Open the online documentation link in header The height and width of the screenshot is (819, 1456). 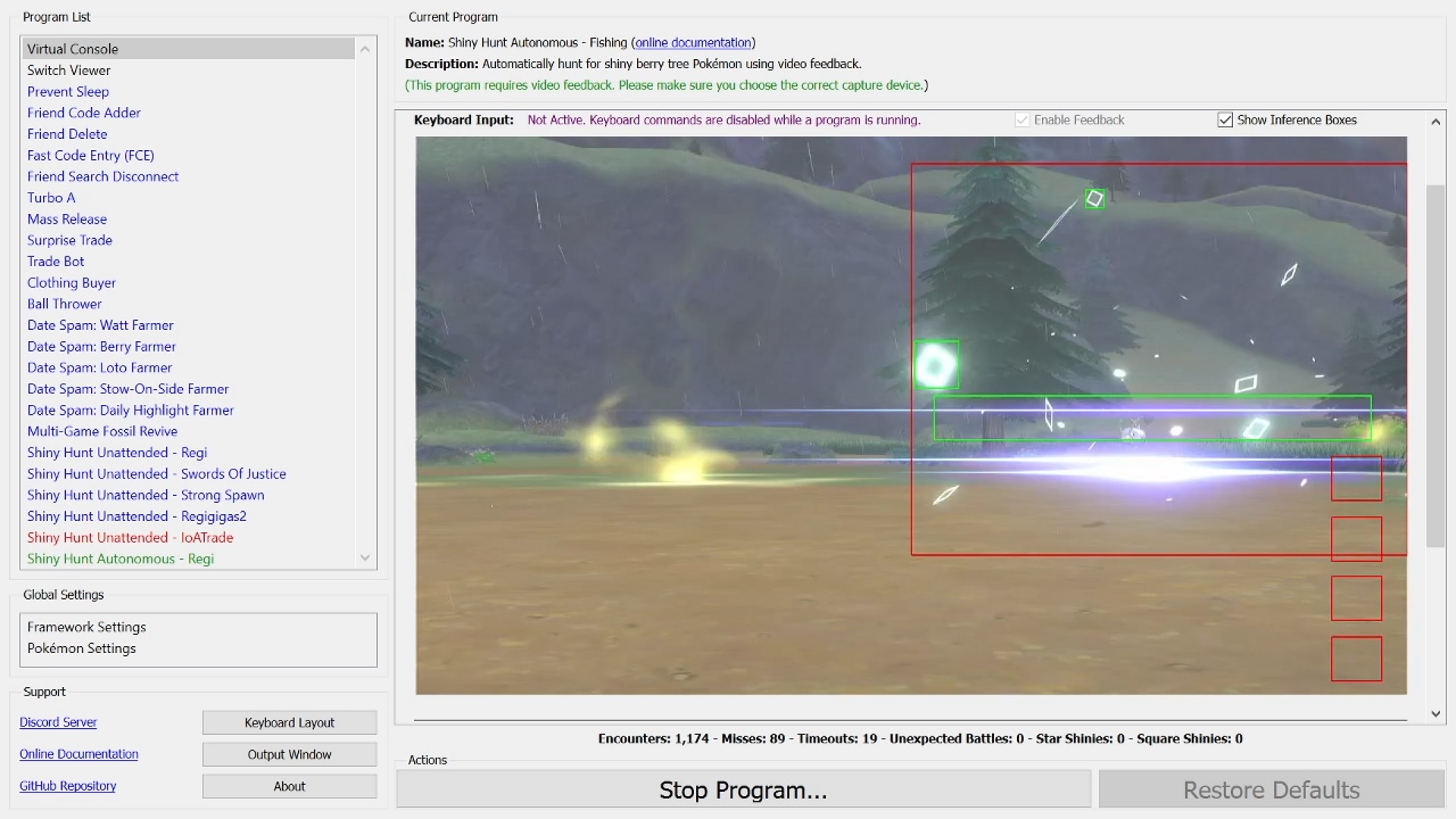(x=692, y=42)
